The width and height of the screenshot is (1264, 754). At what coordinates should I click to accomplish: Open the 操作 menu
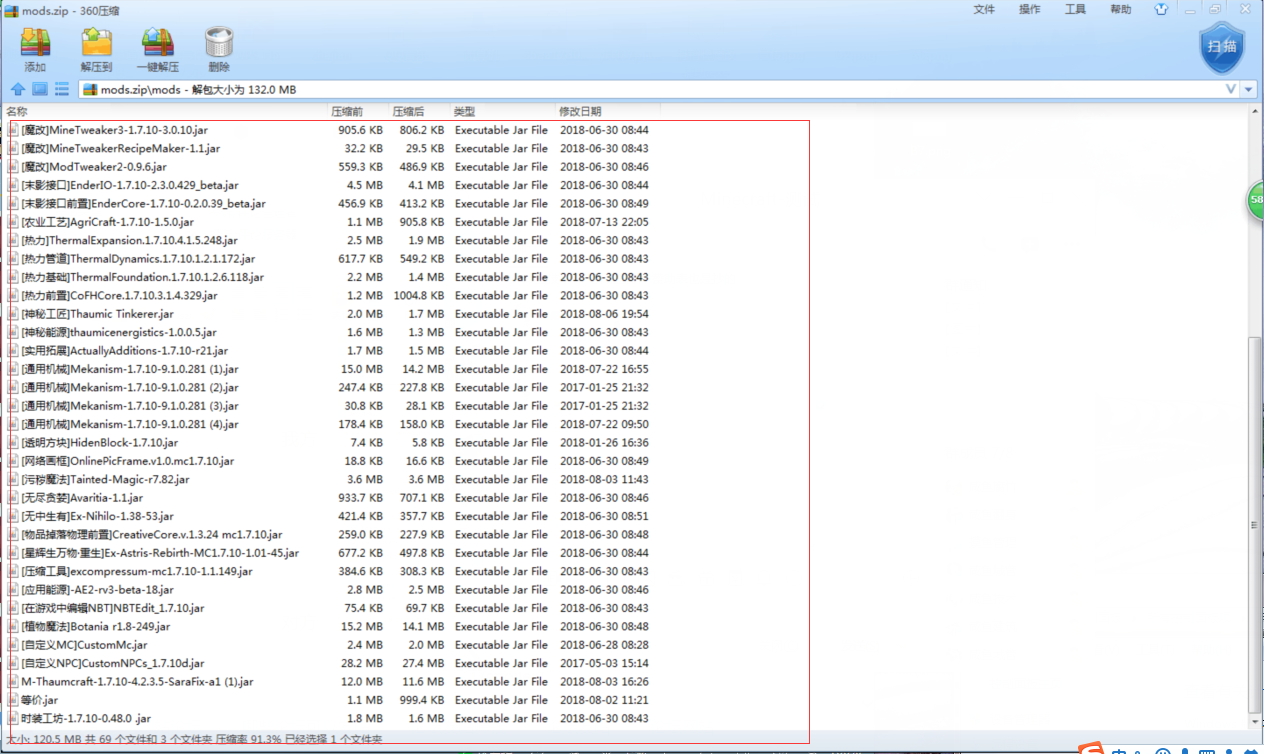1029,9
